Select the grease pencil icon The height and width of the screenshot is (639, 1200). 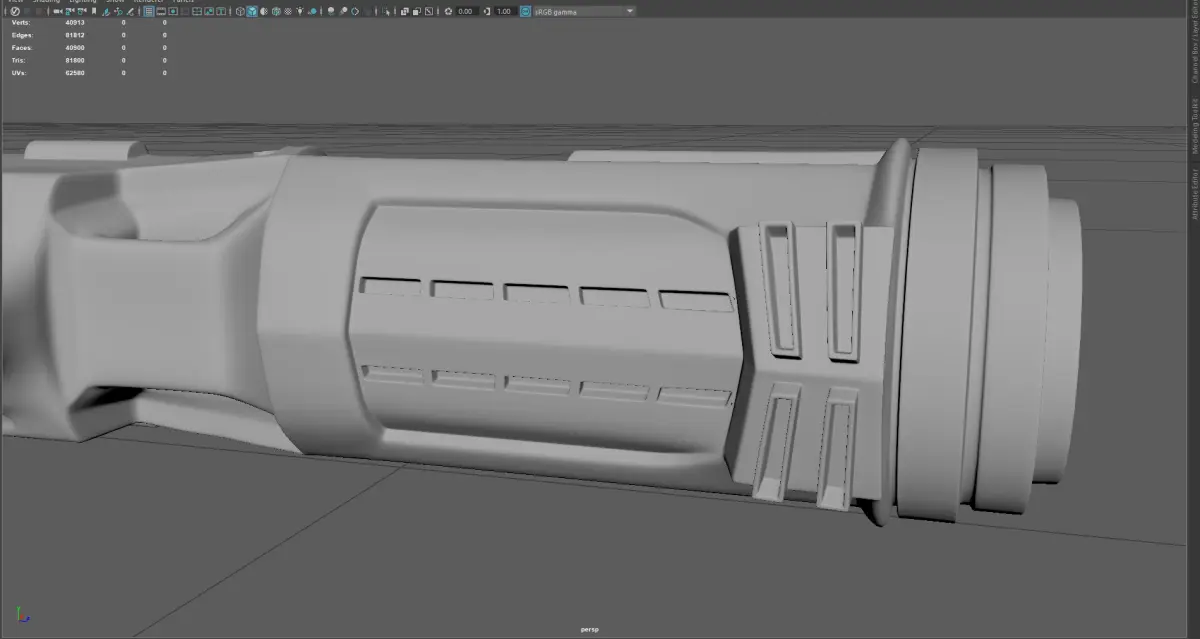click(130, 11)
